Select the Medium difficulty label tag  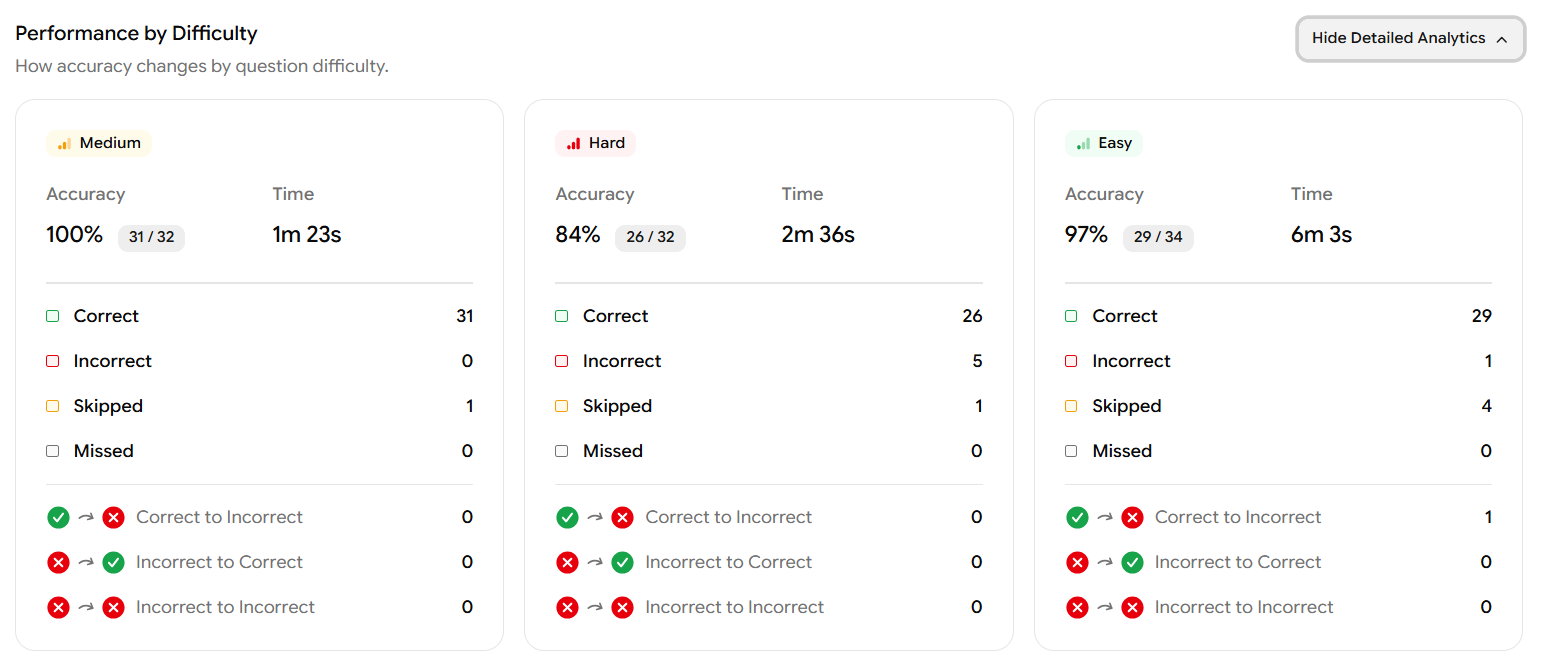99,143
